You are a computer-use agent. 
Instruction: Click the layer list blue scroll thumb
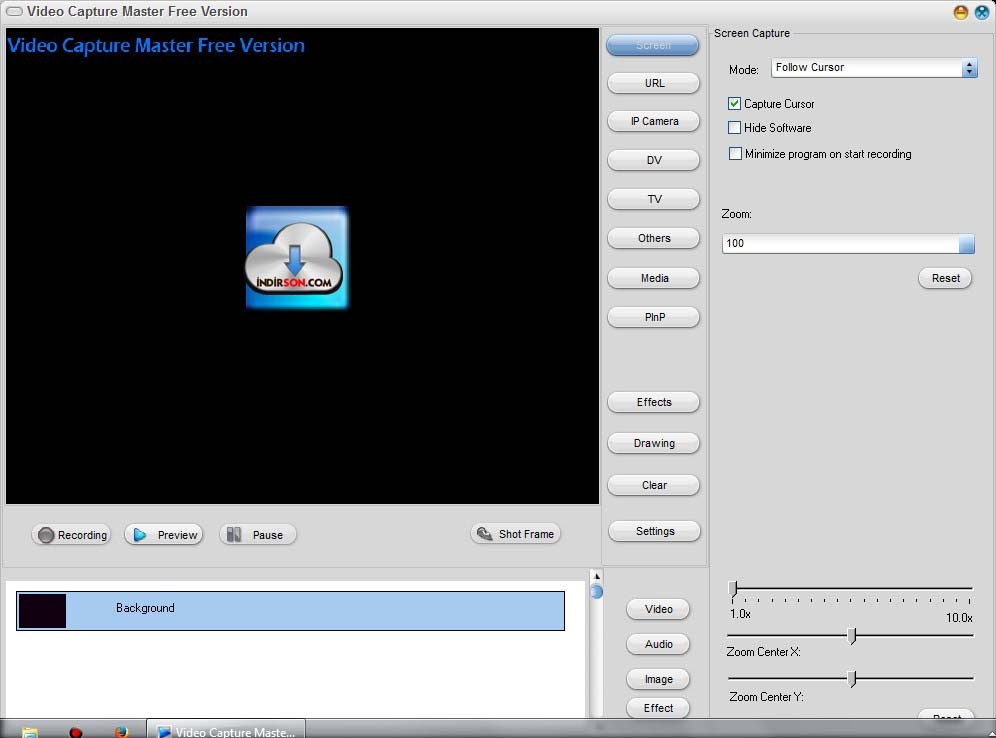(596, 592)
